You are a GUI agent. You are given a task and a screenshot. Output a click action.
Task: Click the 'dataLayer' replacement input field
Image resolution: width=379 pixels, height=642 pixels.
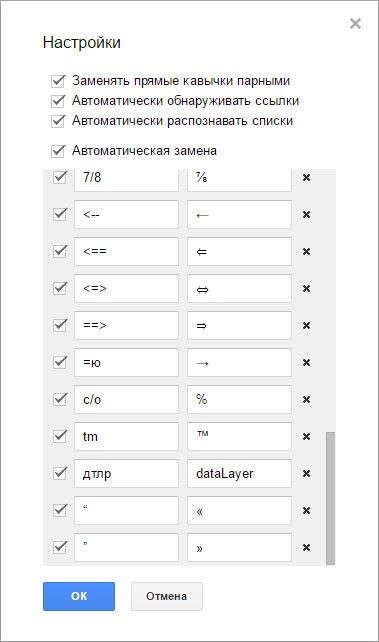[x=239, y=473]
